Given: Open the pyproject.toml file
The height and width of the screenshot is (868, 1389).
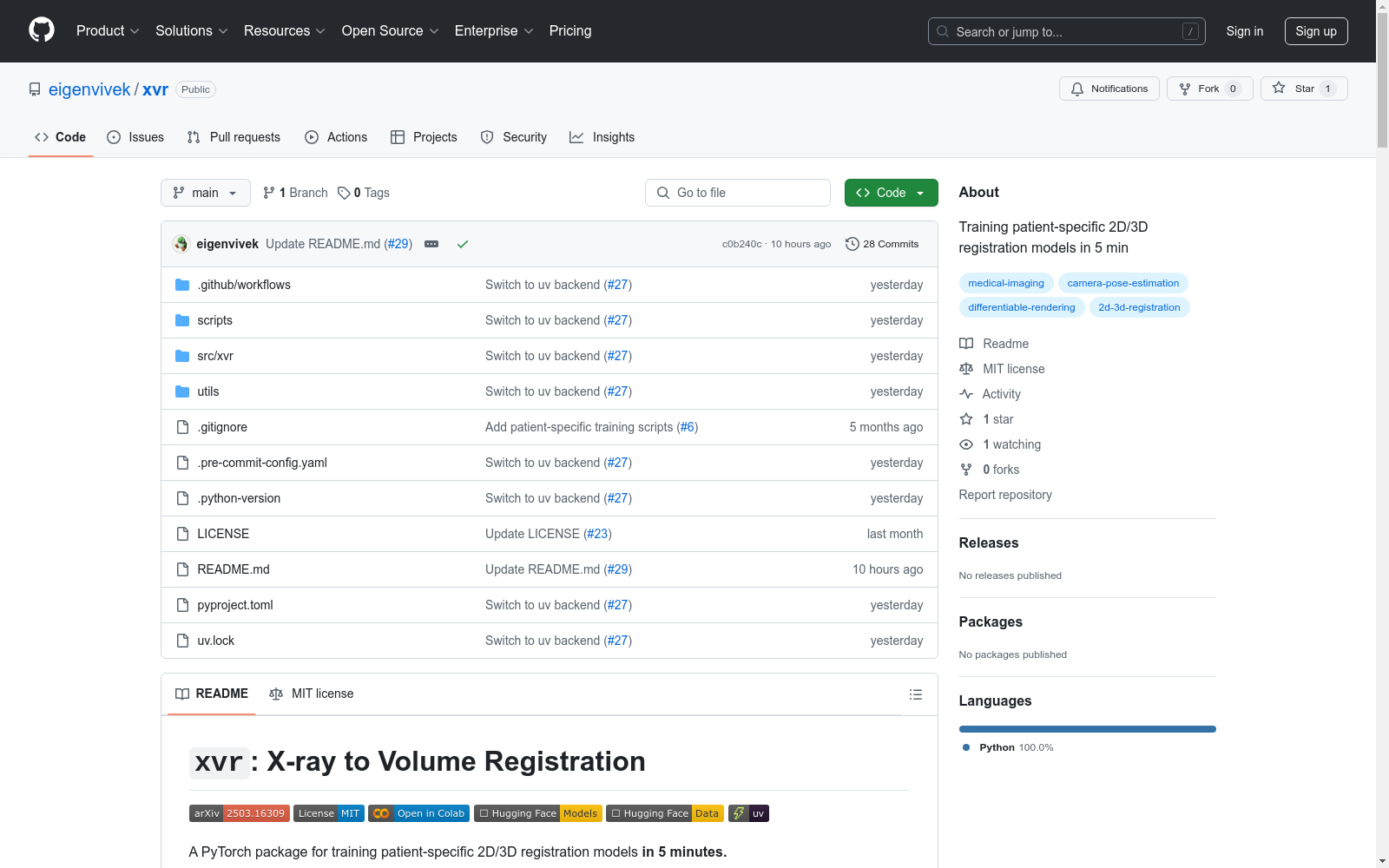Looking at the screenshot, I should 235,605.
